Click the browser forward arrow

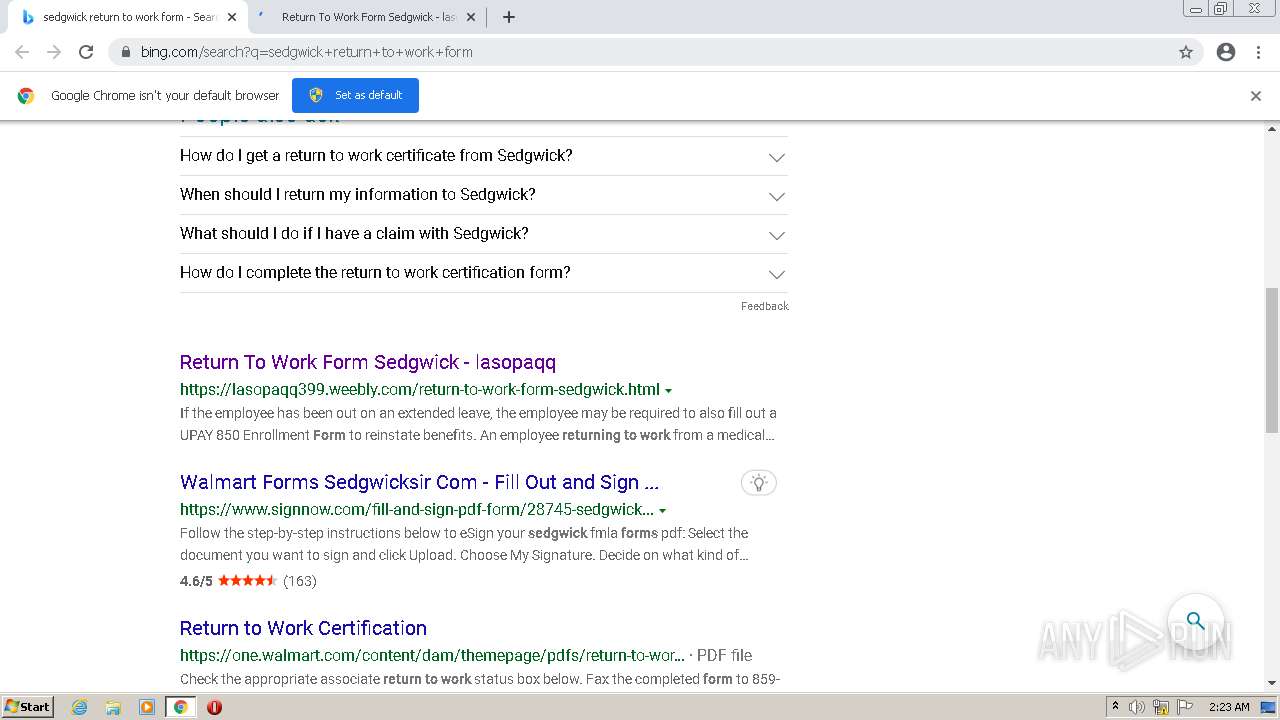pos(54,52)
